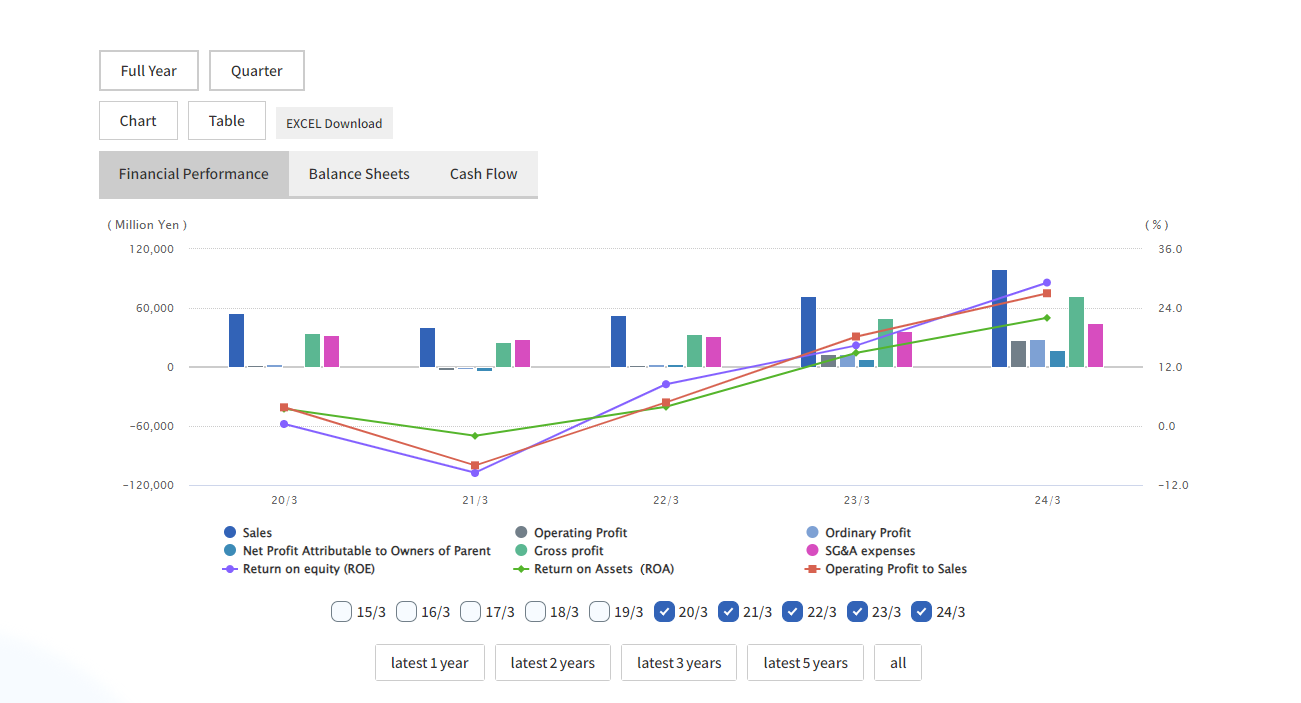1301x703 pixels.
Task: Toggle Return on Assets (ROA) legend
Action: pyautogui.click(x=594, y=569)
